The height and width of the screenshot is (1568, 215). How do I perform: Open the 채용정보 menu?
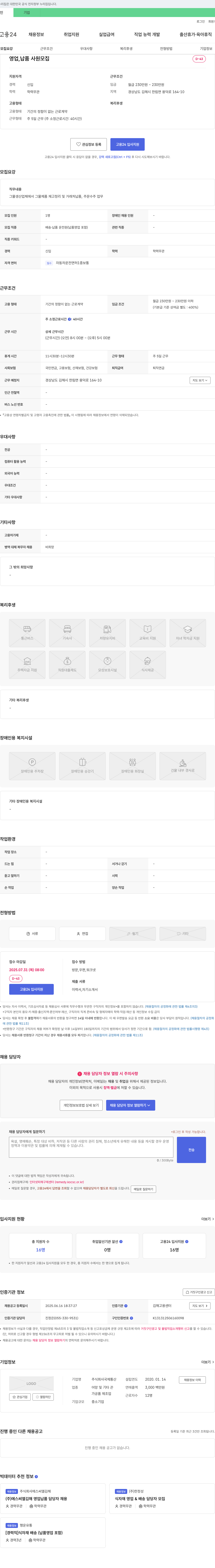36,35
